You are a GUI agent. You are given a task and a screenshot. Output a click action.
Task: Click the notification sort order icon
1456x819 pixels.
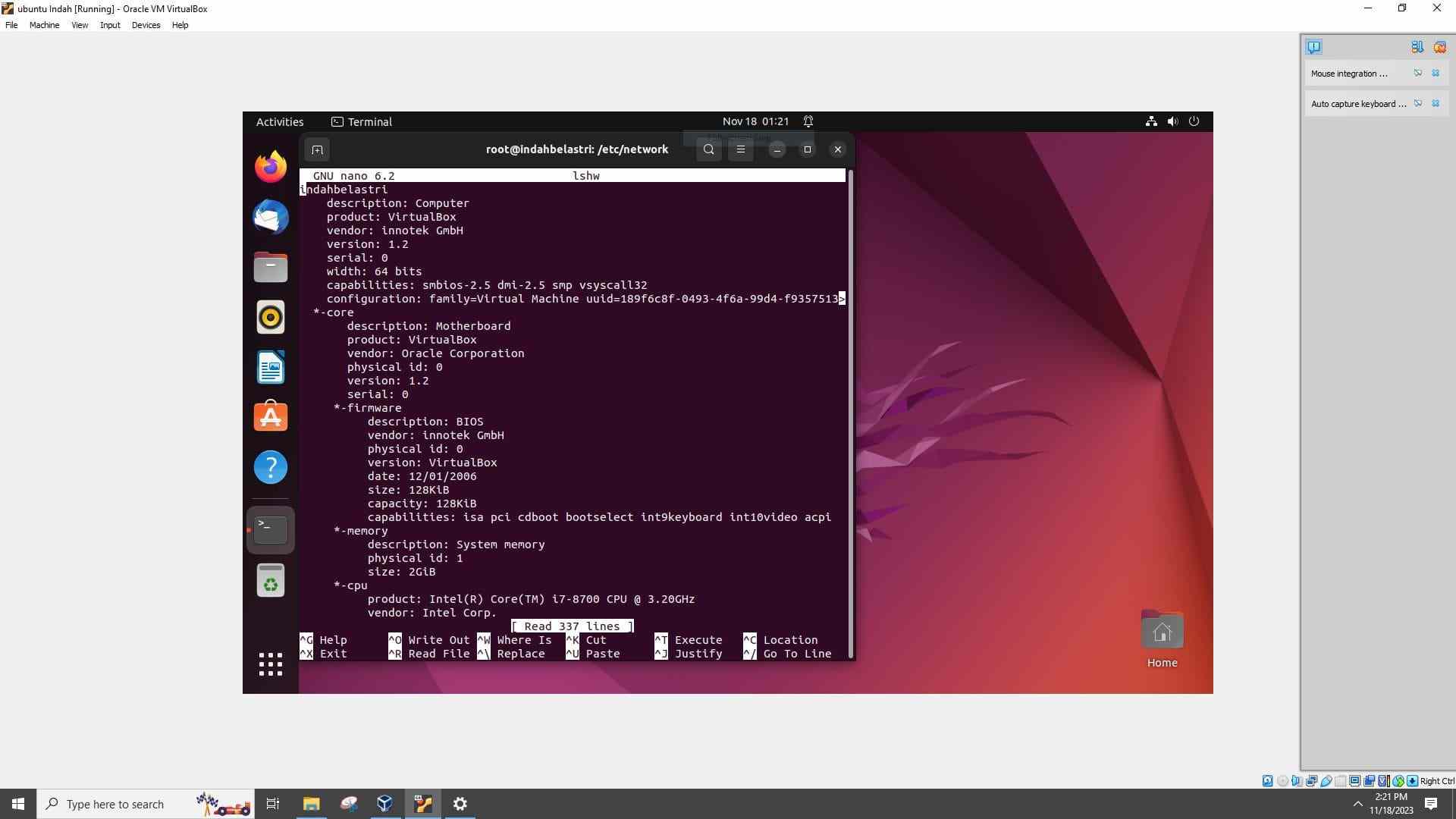coord(1417,47)
